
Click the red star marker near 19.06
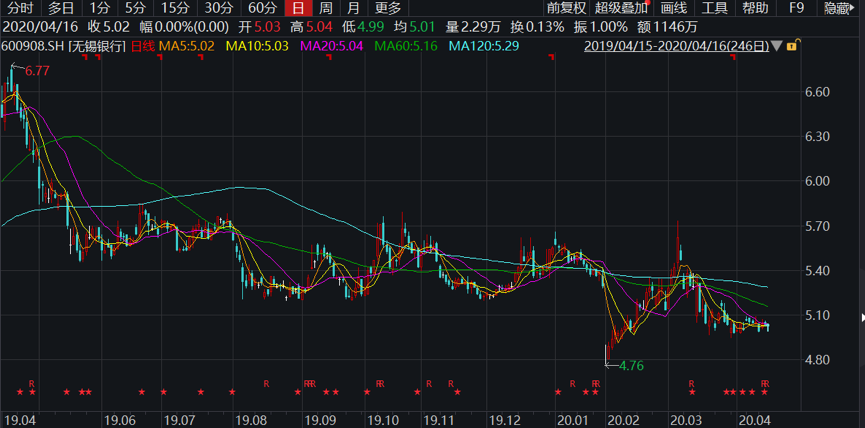click(142, 392)
